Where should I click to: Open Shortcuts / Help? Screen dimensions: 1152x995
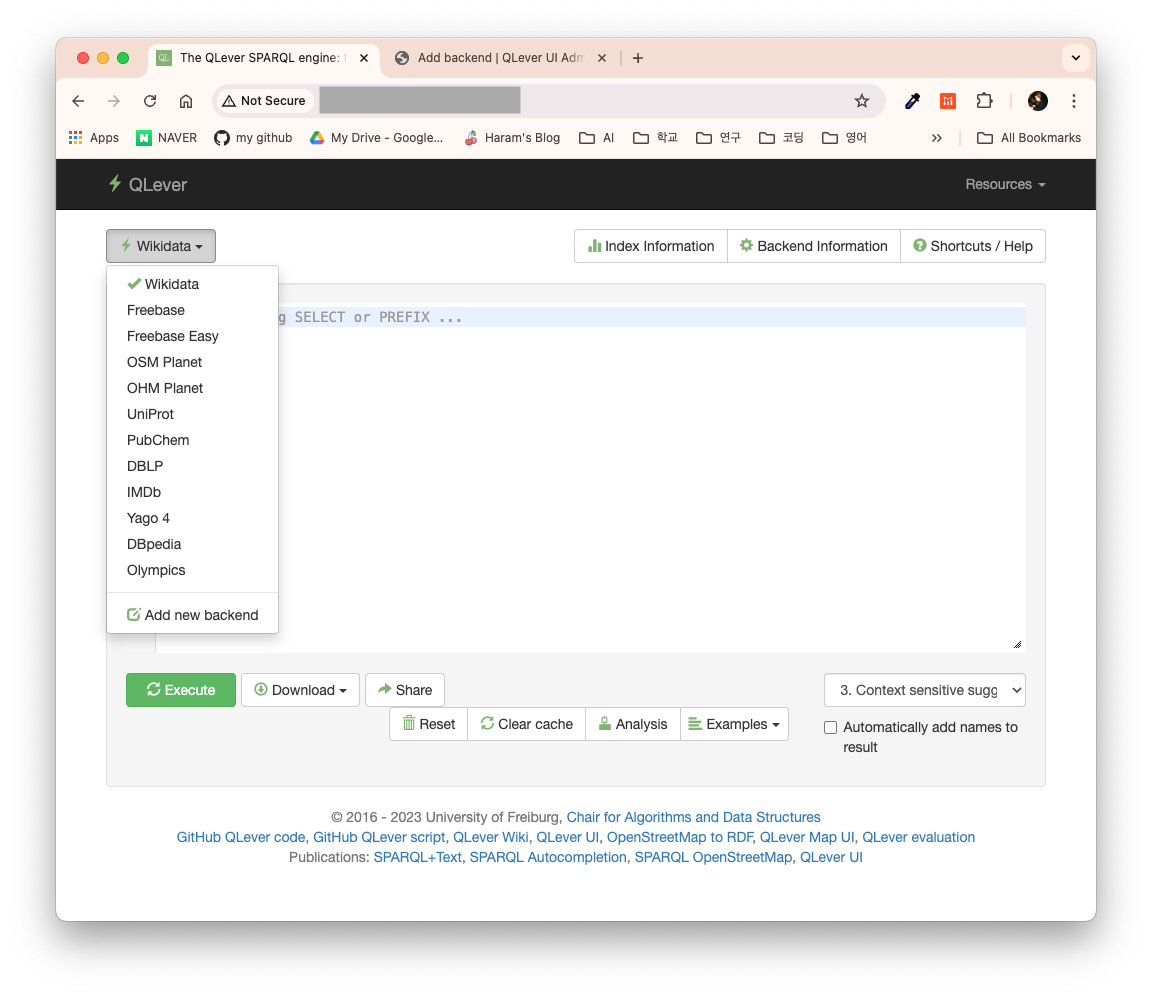pyautogui.click(x=972, y=246)
